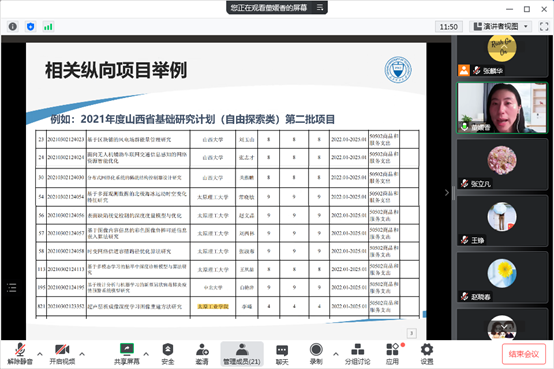This screenshot has width=554, height=369.
Task: Open screen-viewing options menu in top banner
Action: (320, 7)
